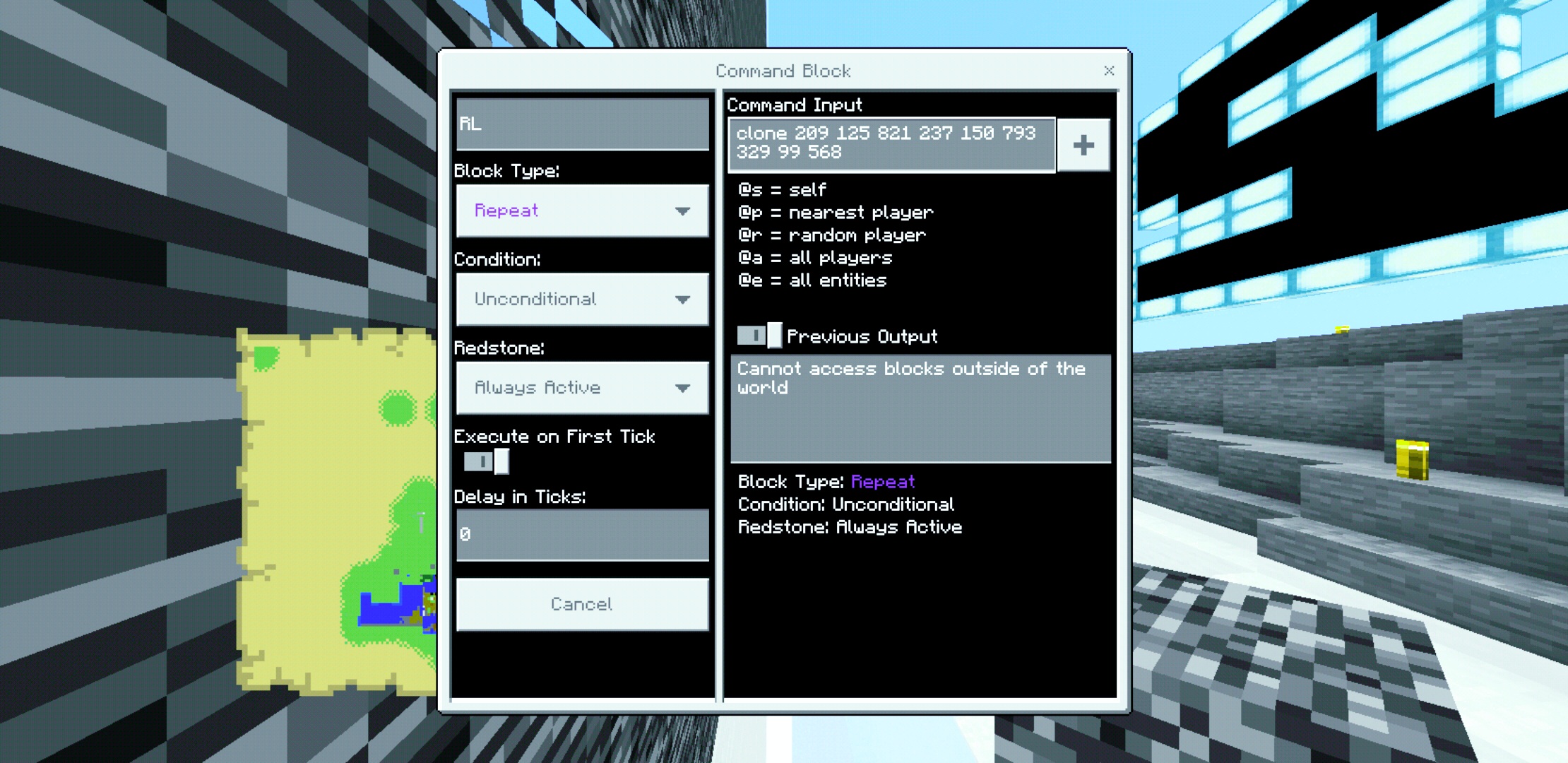Click the plus icon beside command input

pos(1083,146)
